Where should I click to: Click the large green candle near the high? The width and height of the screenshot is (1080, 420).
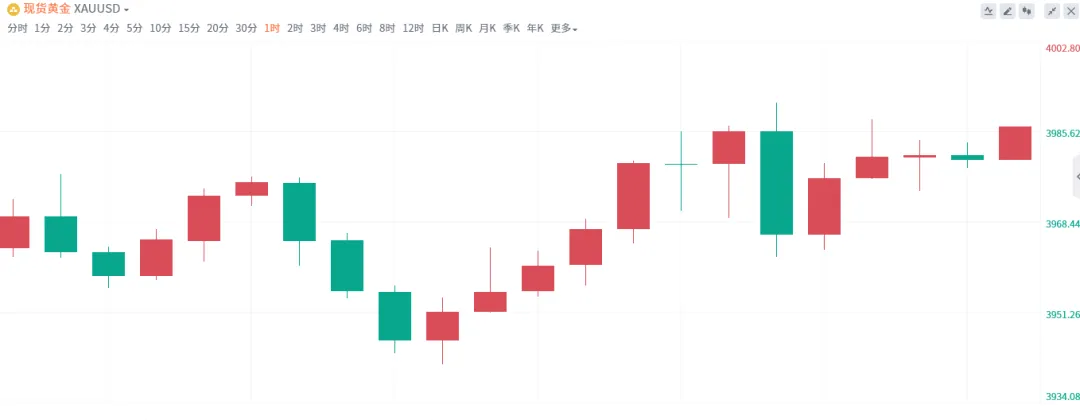pyautogui.click(x=776, y=182)
